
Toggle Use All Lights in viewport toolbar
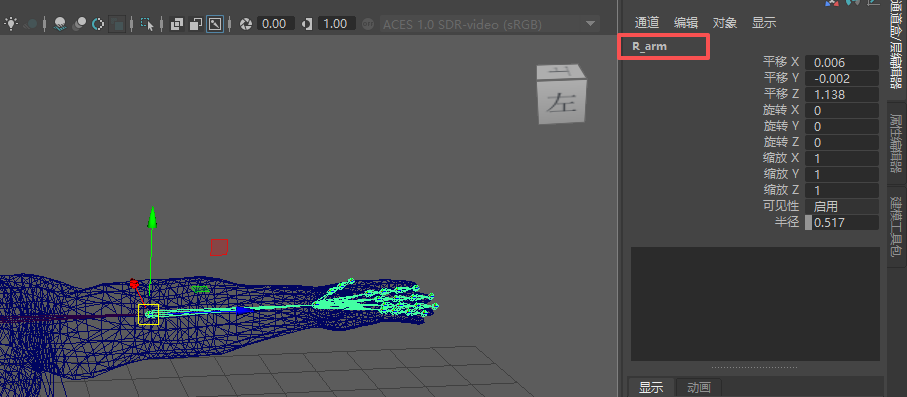[10, 24]
